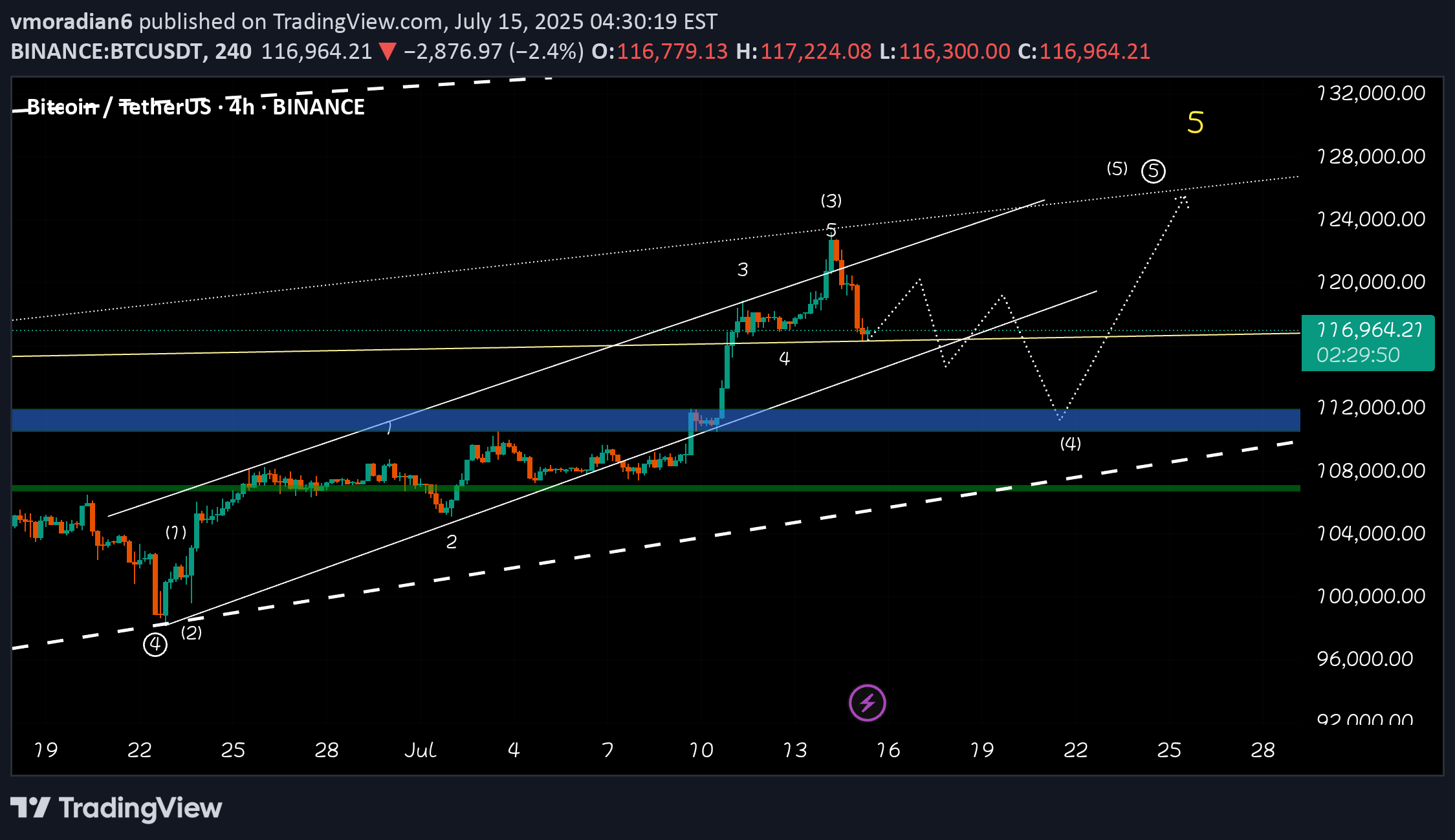The height and width of the screenshot is (840, 1455).
Task: Click the 4 date label on time axis
Action: click(514, 750)
